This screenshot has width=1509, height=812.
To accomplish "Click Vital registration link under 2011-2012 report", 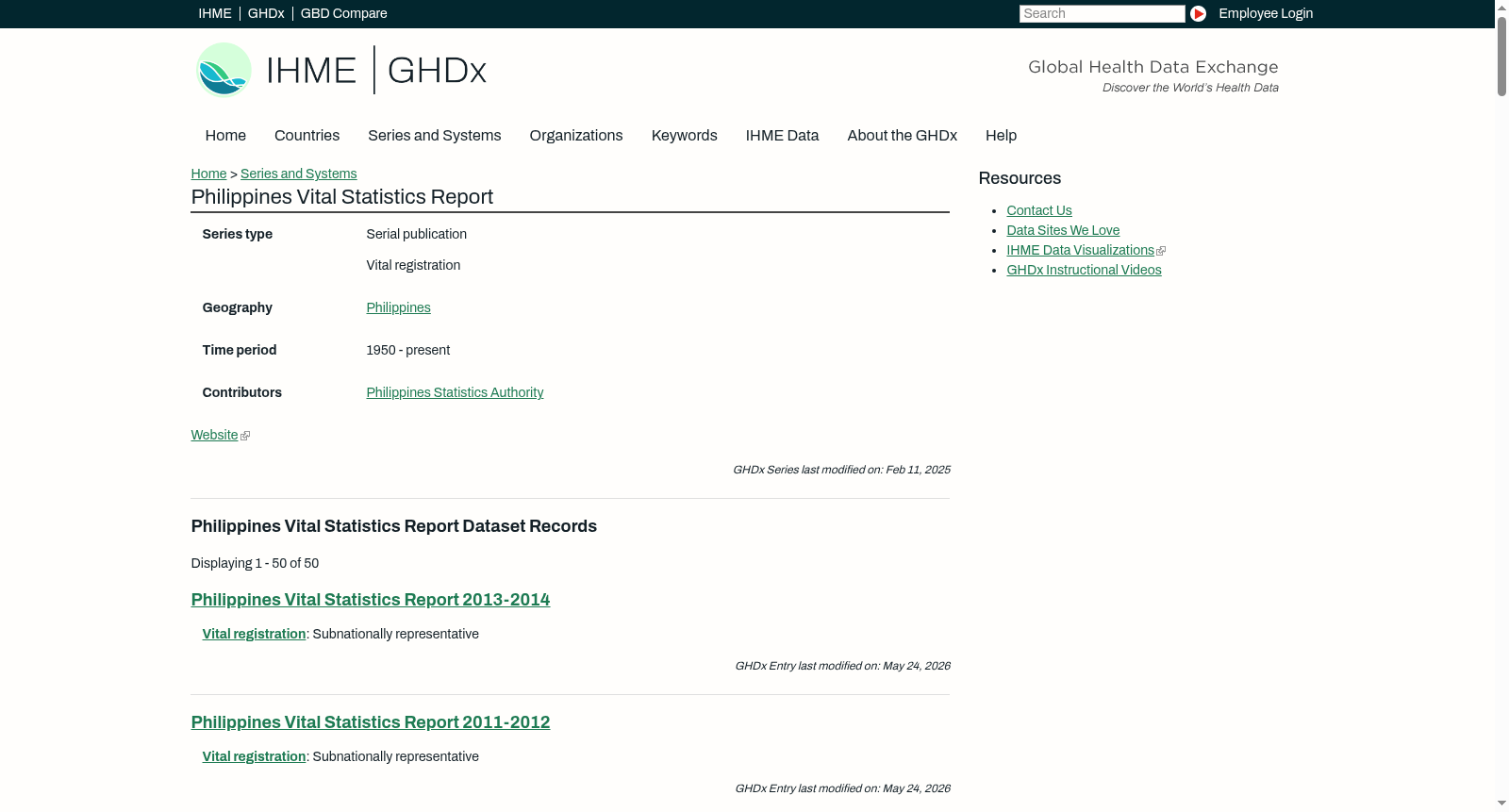I will [x=254, y=756].
